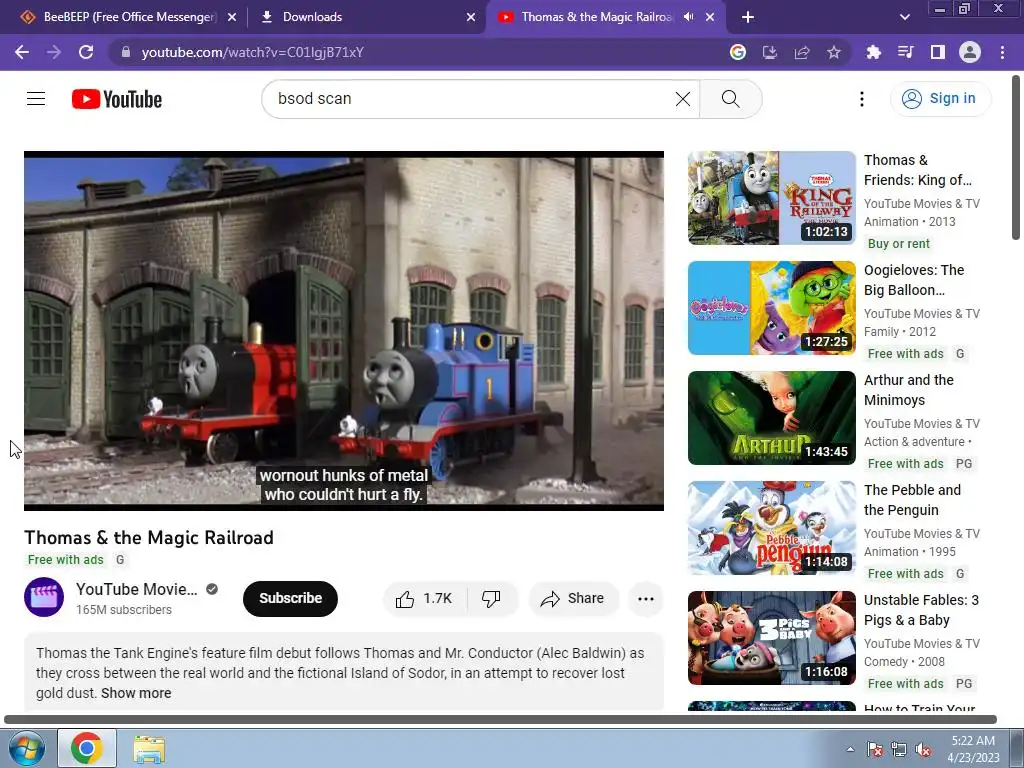The height and width of the screenshot is (768, 1024).
Task: View site lock information icon
Action: [126, 52]
